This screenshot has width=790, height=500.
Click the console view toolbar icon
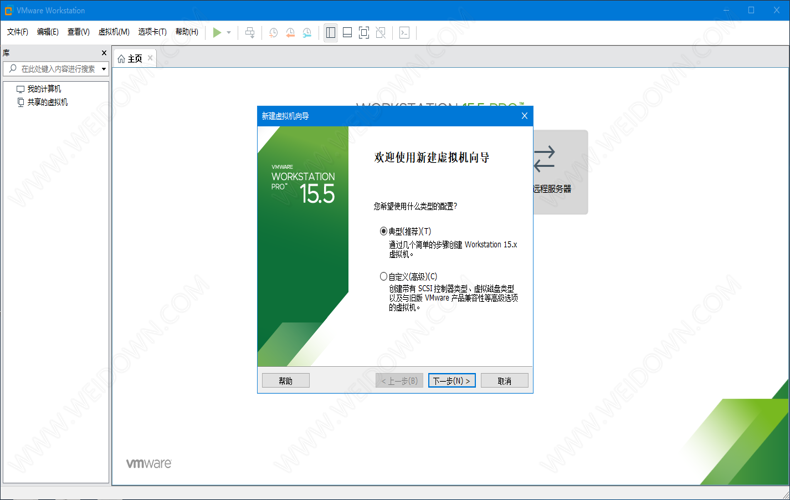(x=404, y=33)
